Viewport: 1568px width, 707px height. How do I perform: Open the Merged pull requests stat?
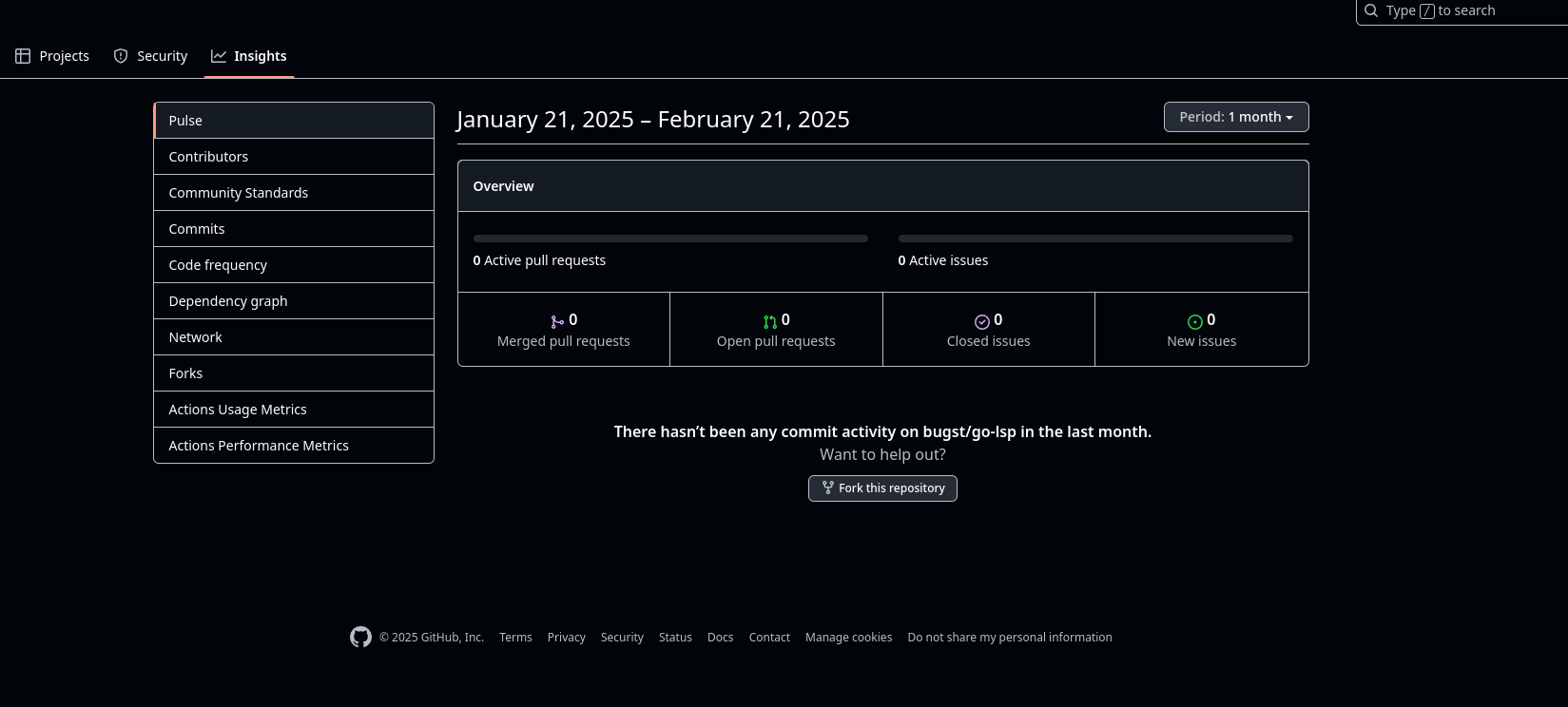(x=564, y=329)
